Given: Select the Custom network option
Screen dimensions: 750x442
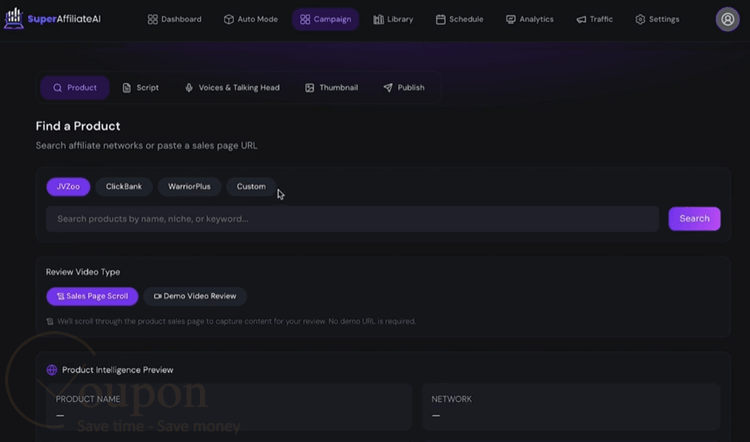Looking at the screenshot, I should pyautogui.click(x=251, y=187).
